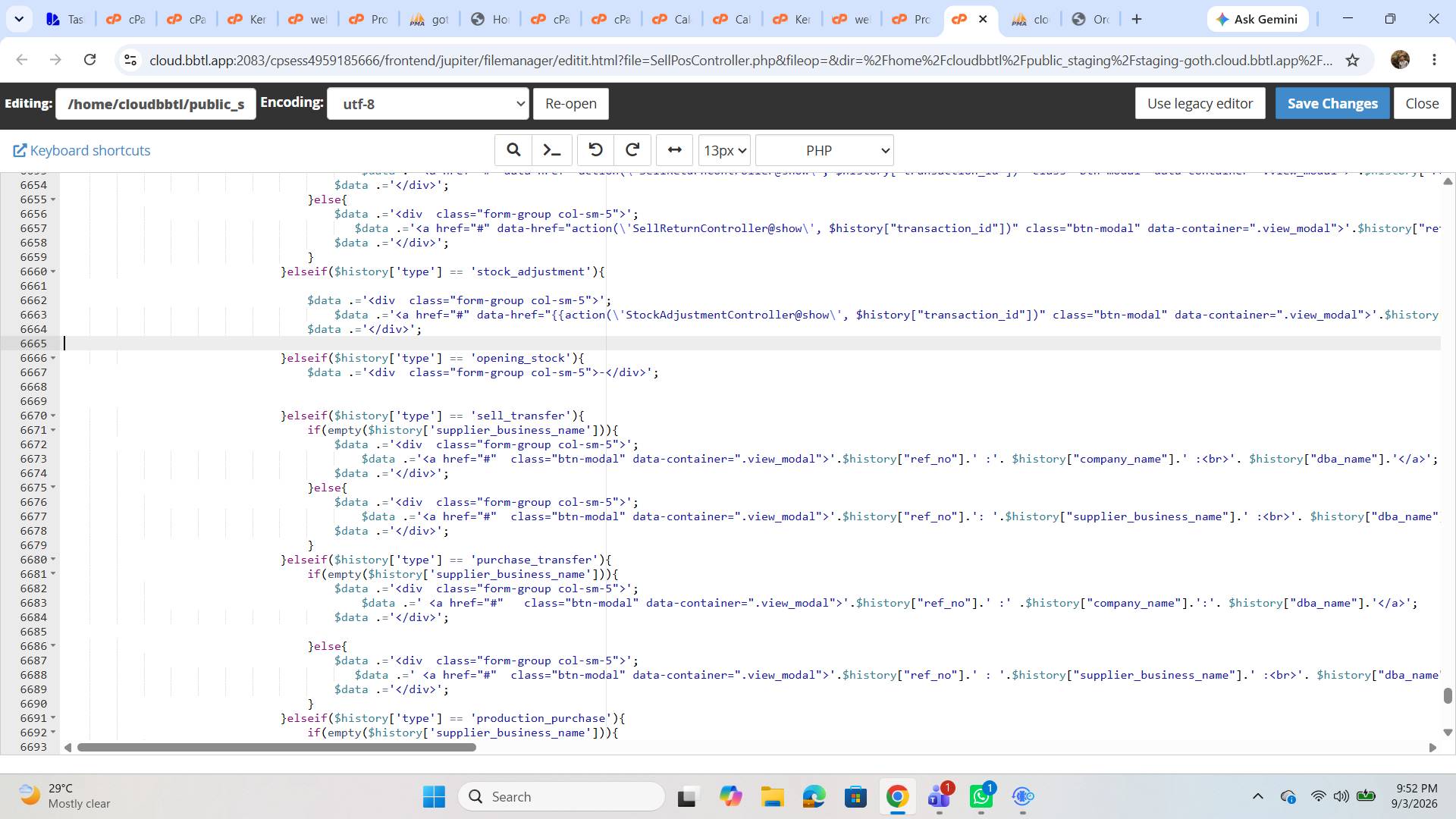The width and height of the screenshot is (1456, 819).
Task: Open the PHP language mode dropdown
Action: 824,150
